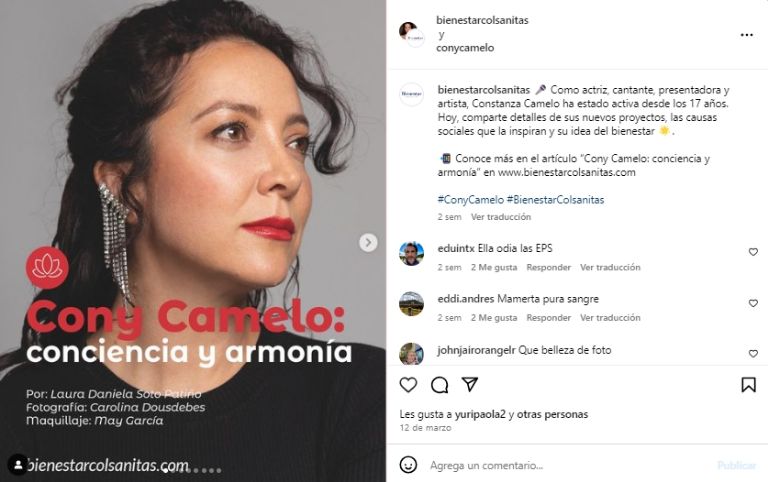Open the three-dot more options menu
The height and width of the screenshot is (482, 768).
[746, 35]
